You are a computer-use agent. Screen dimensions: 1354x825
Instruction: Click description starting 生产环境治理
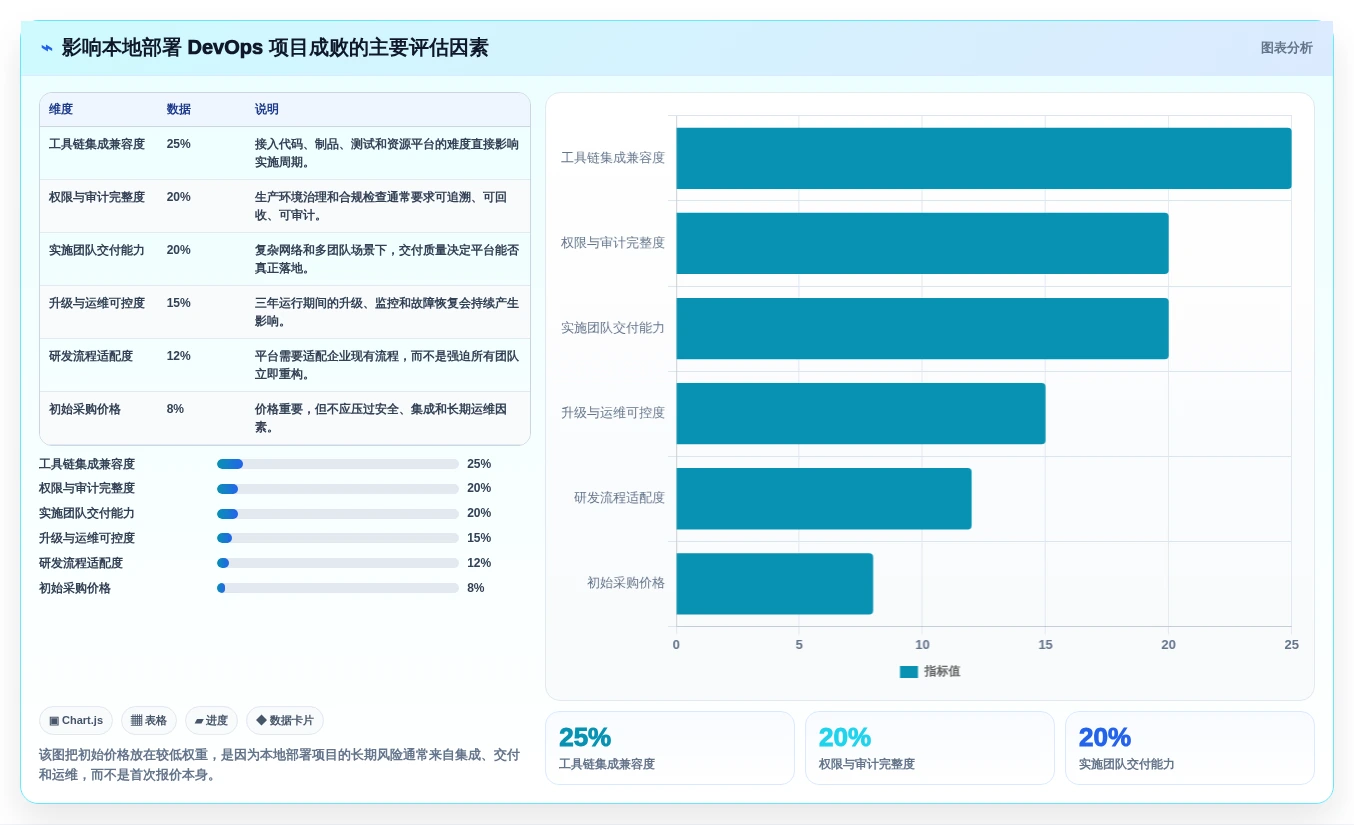coord(381,206)
